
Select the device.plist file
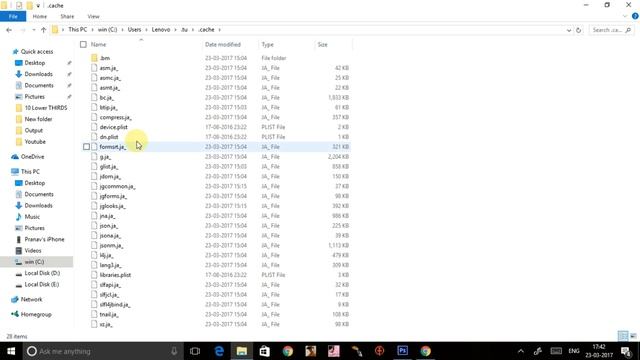point(113,127)
